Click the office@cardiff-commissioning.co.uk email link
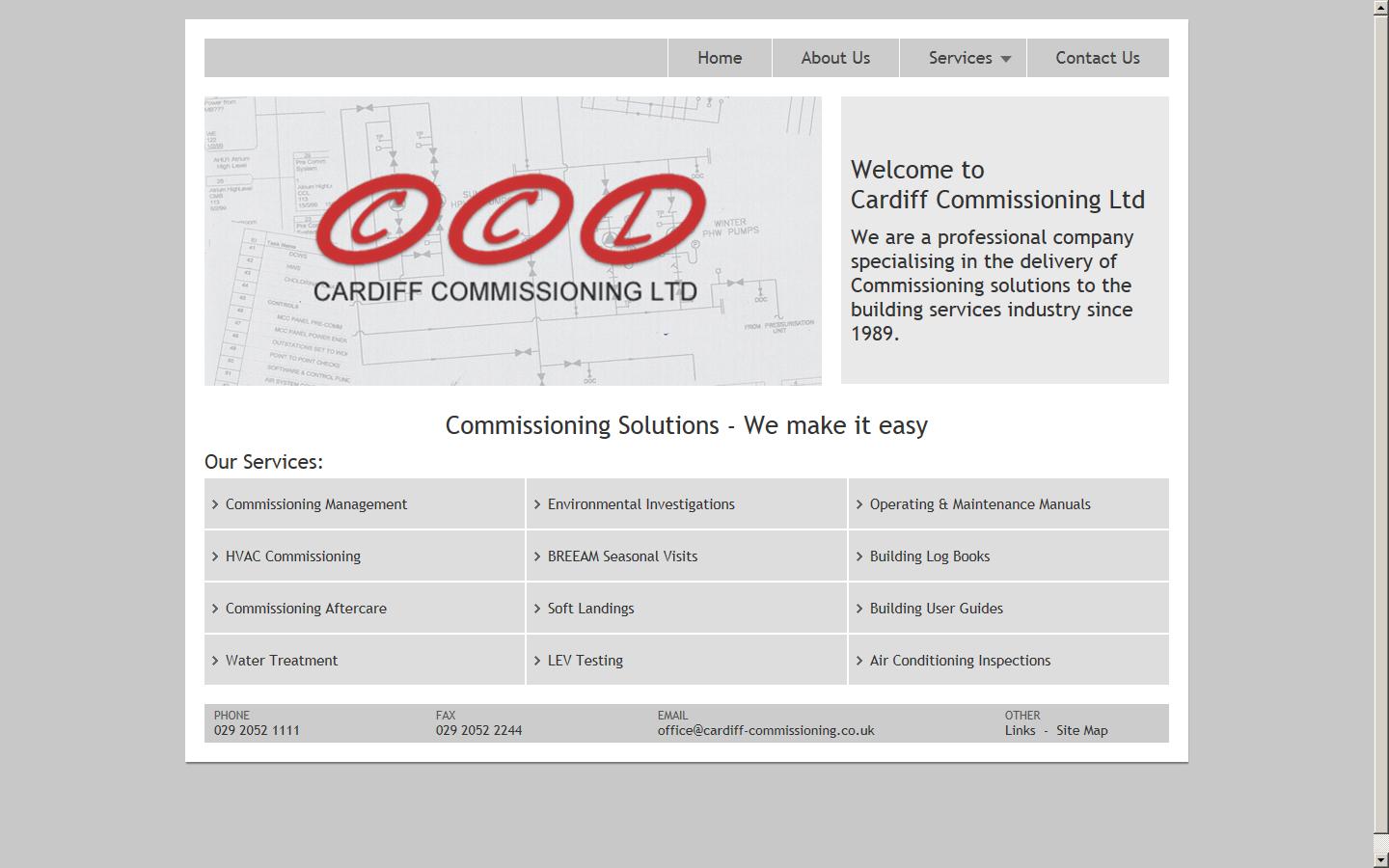Viewport: 1389px width, 868px height. (x=765, y=730)
